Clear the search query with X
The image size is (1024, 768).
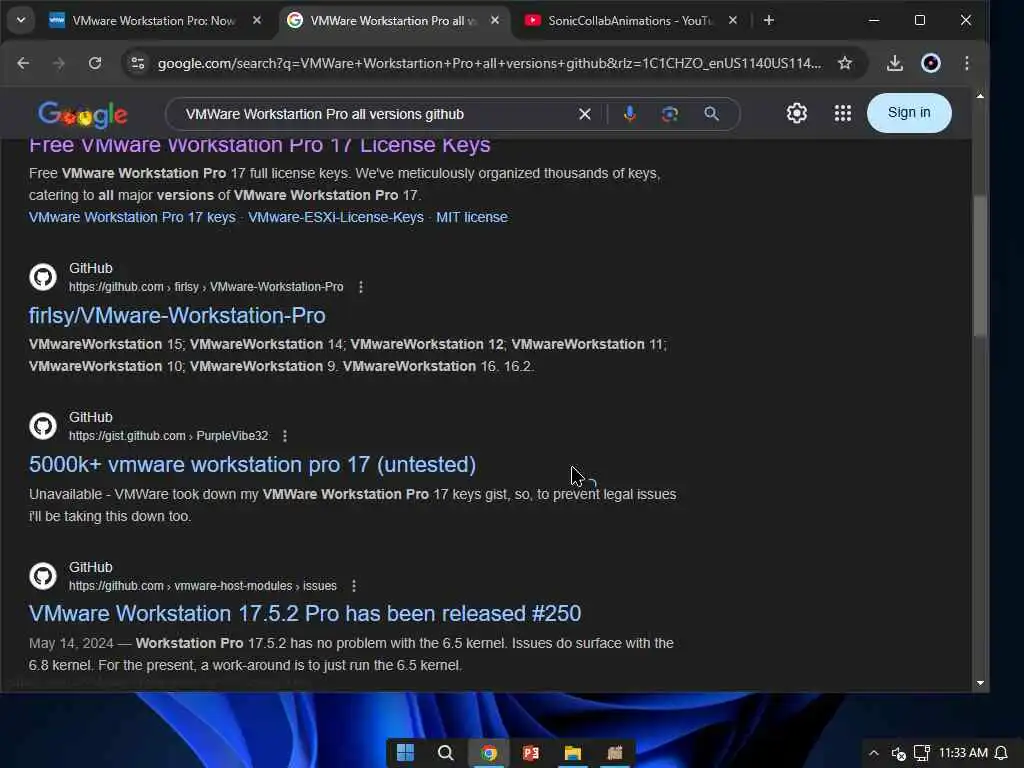585,114
